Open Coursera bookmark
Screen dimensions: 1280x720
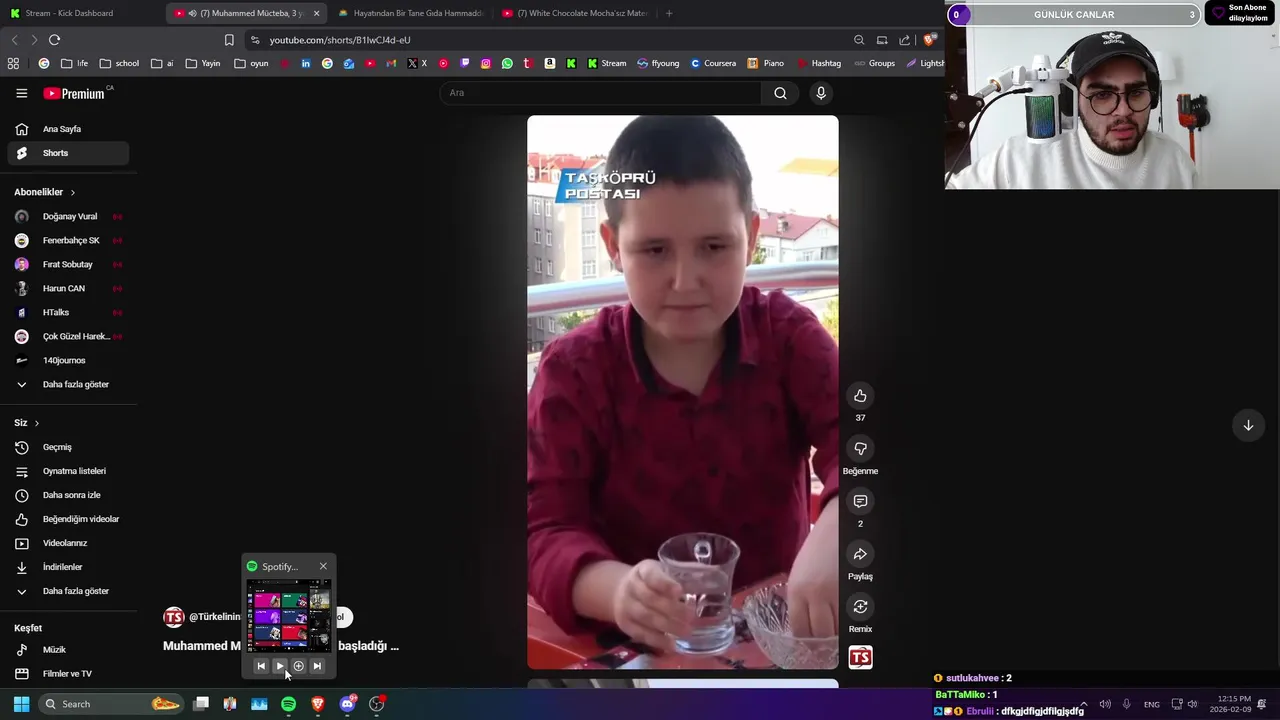(713, 63)
